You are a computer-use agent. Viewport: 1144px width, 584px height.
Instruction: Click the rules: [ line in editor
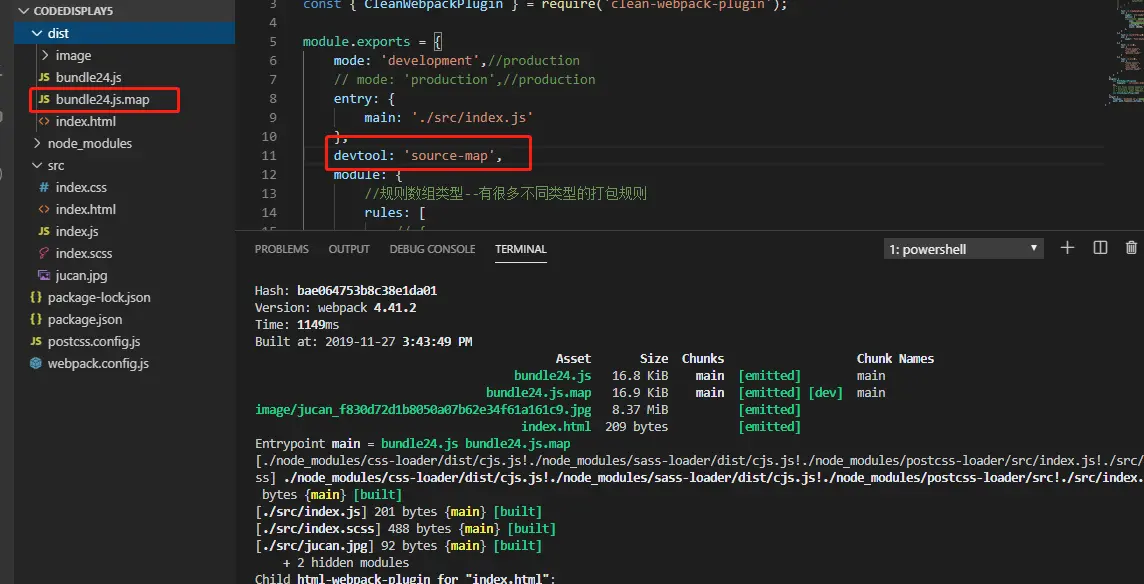tap(395, 212)
